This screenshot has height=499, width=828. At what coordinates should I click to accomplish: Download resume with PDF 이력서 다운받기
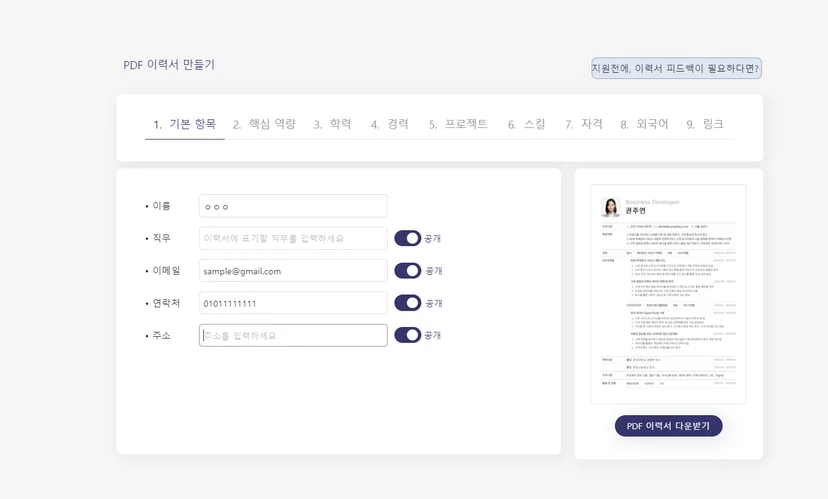(669, 426)
